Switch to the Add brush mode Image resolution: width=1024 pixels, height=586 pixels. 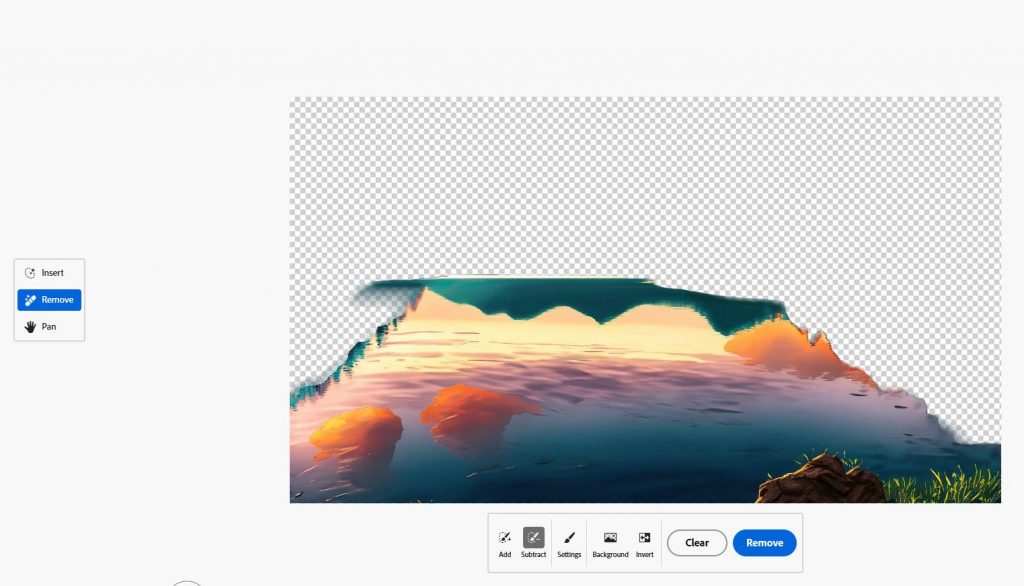tap(505, 543)
